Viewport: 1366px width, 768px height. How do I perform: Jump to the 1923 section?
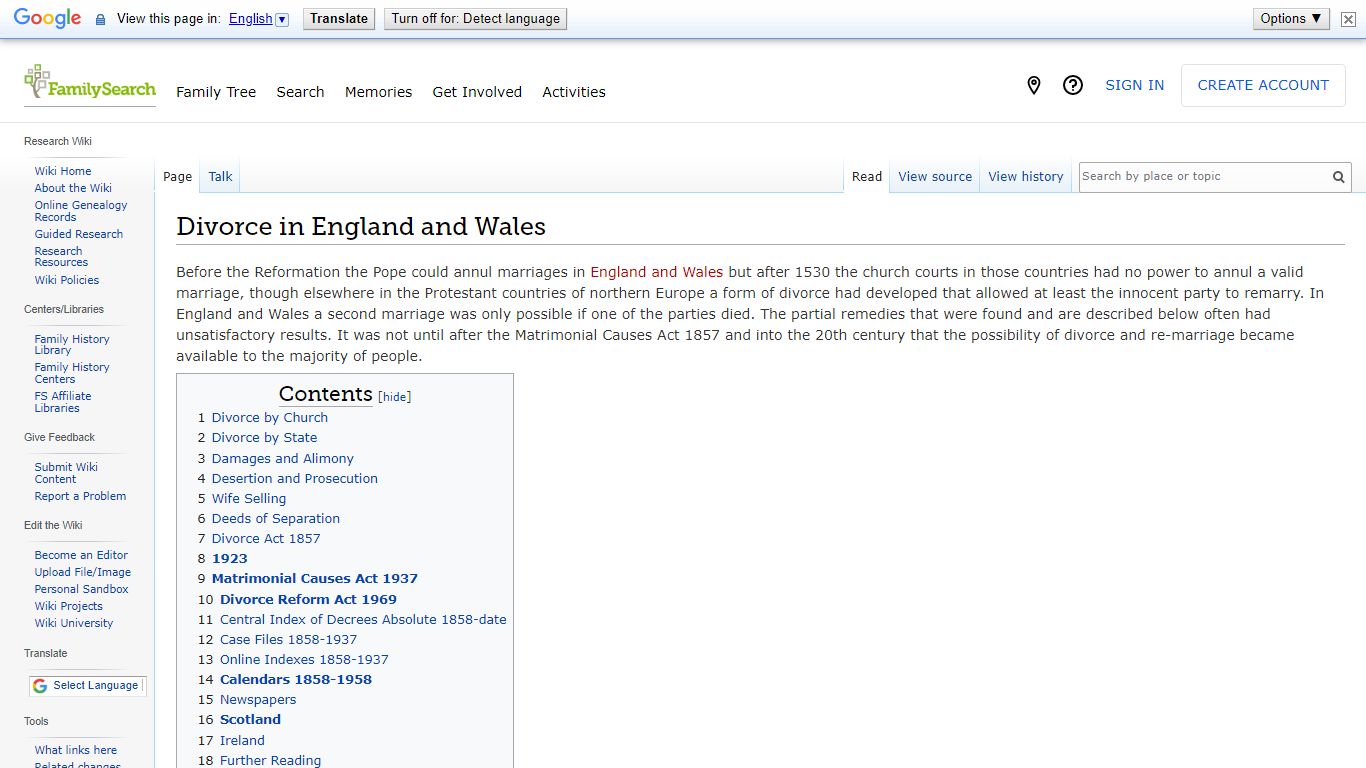tap(230, 558)
